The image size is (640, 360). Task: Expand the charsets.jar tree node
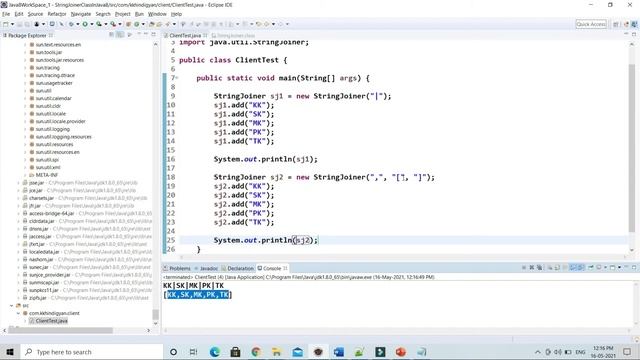point(18,198)
